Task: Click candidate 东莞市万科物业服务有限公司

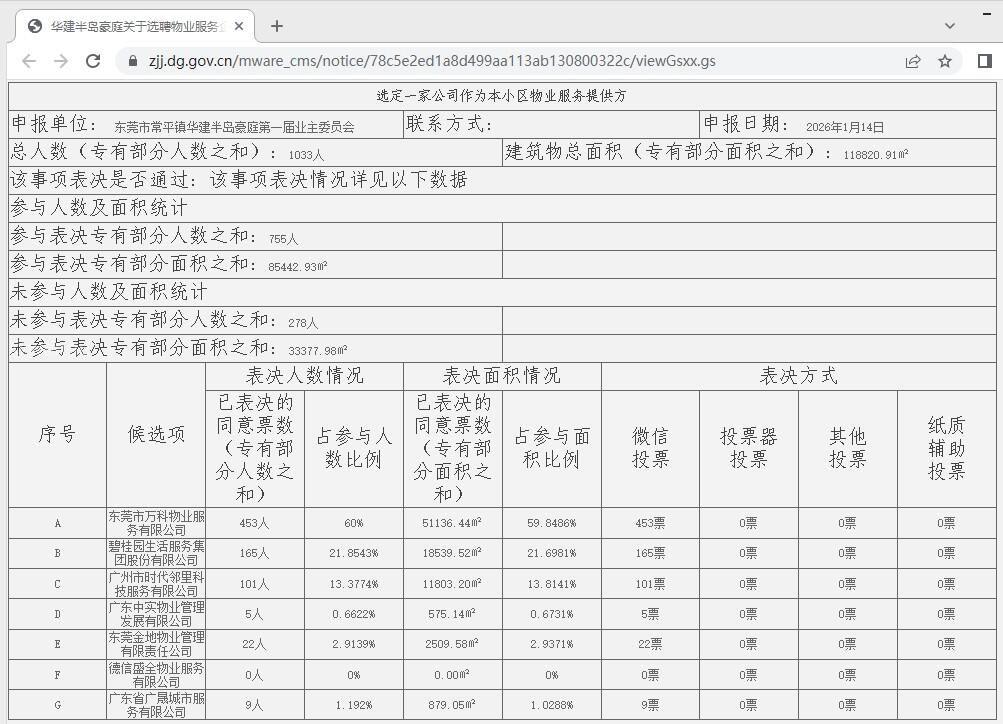Action: [x=156, y=523]
